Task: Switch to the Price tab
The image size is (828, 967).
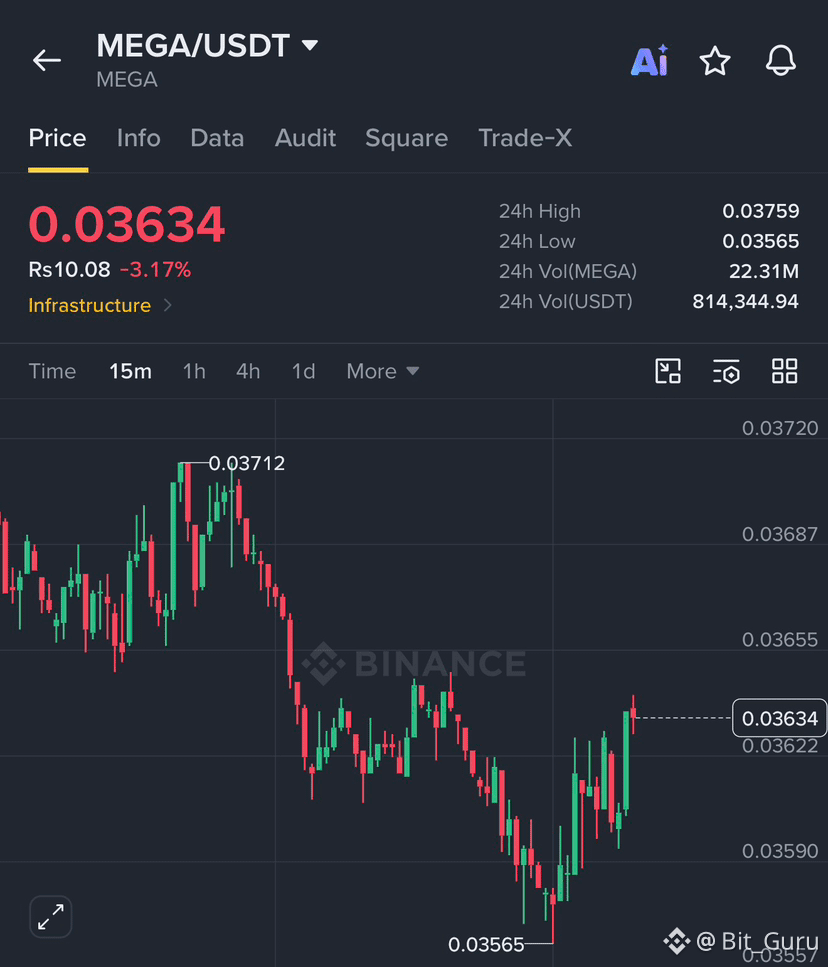Action: [57, 138]
